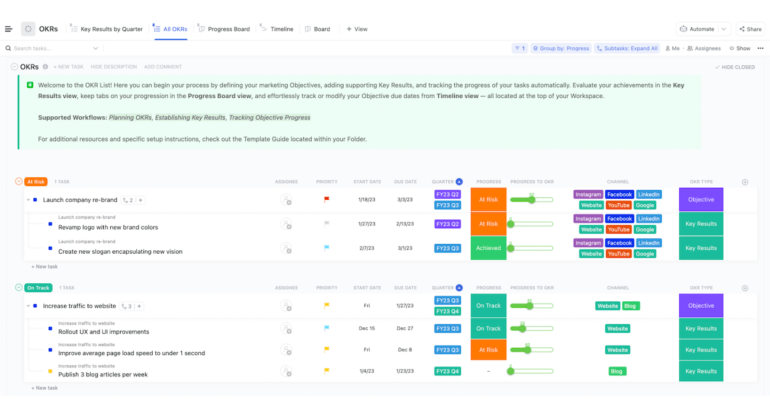Collapse the OKRs list section
The width and height of the screenshot is (770, 399).
14,67
